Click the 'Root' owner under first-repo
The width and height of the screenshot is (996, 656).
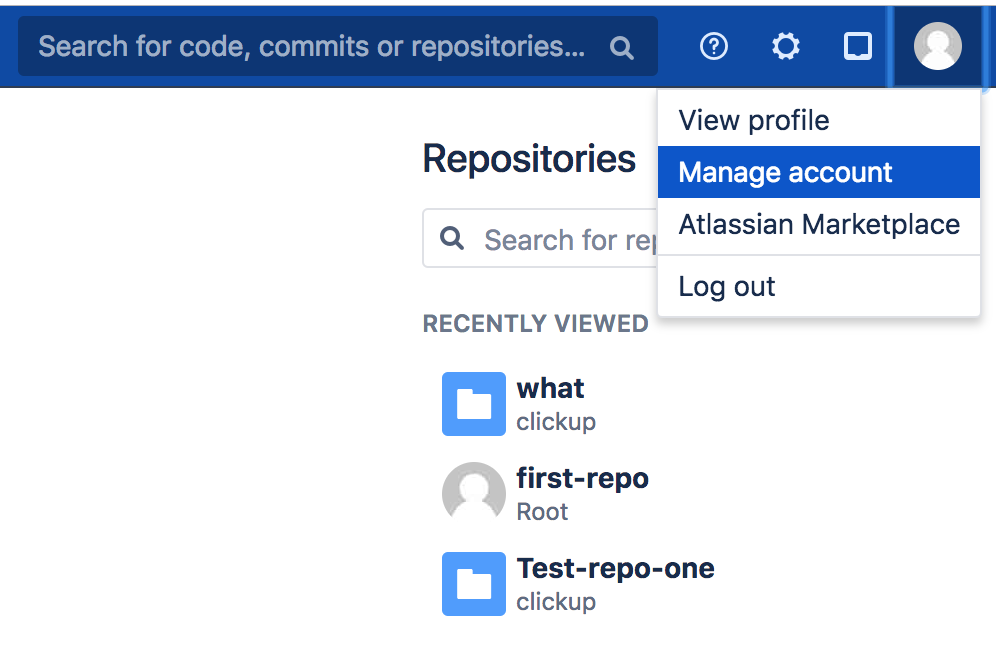(542, 512)
